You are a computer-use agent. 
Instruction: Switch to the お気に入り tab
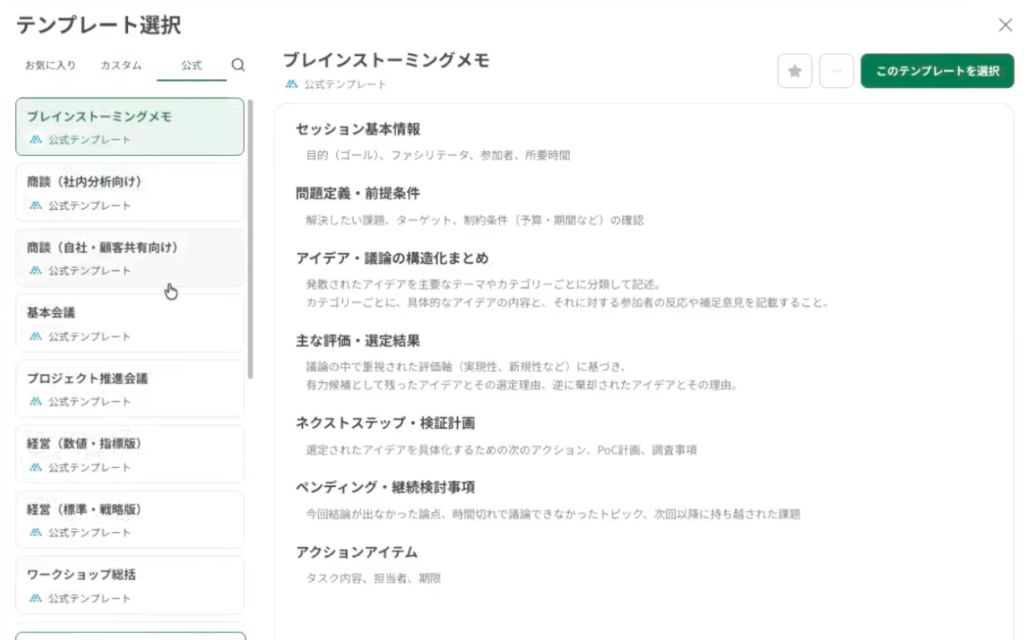[50, 65]
